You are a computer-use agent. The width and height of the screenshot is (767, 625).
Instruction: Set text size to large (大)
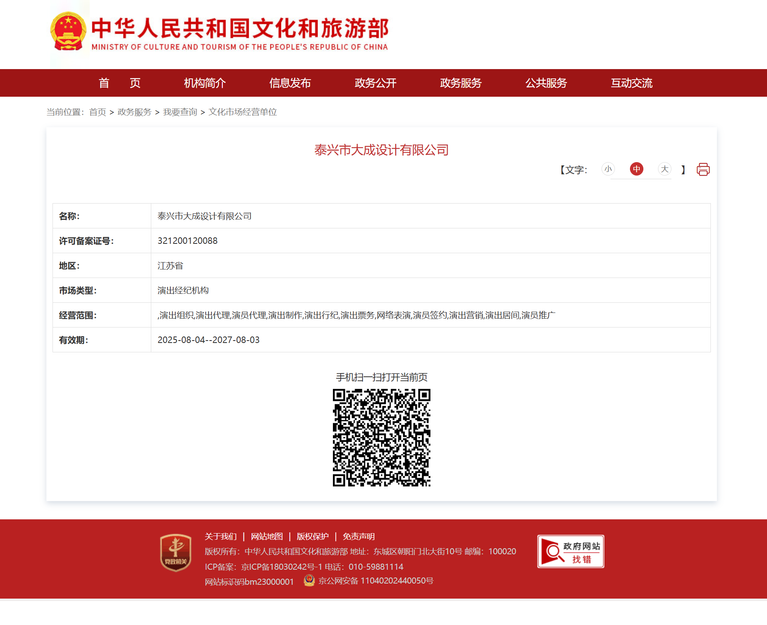(664, 169)
